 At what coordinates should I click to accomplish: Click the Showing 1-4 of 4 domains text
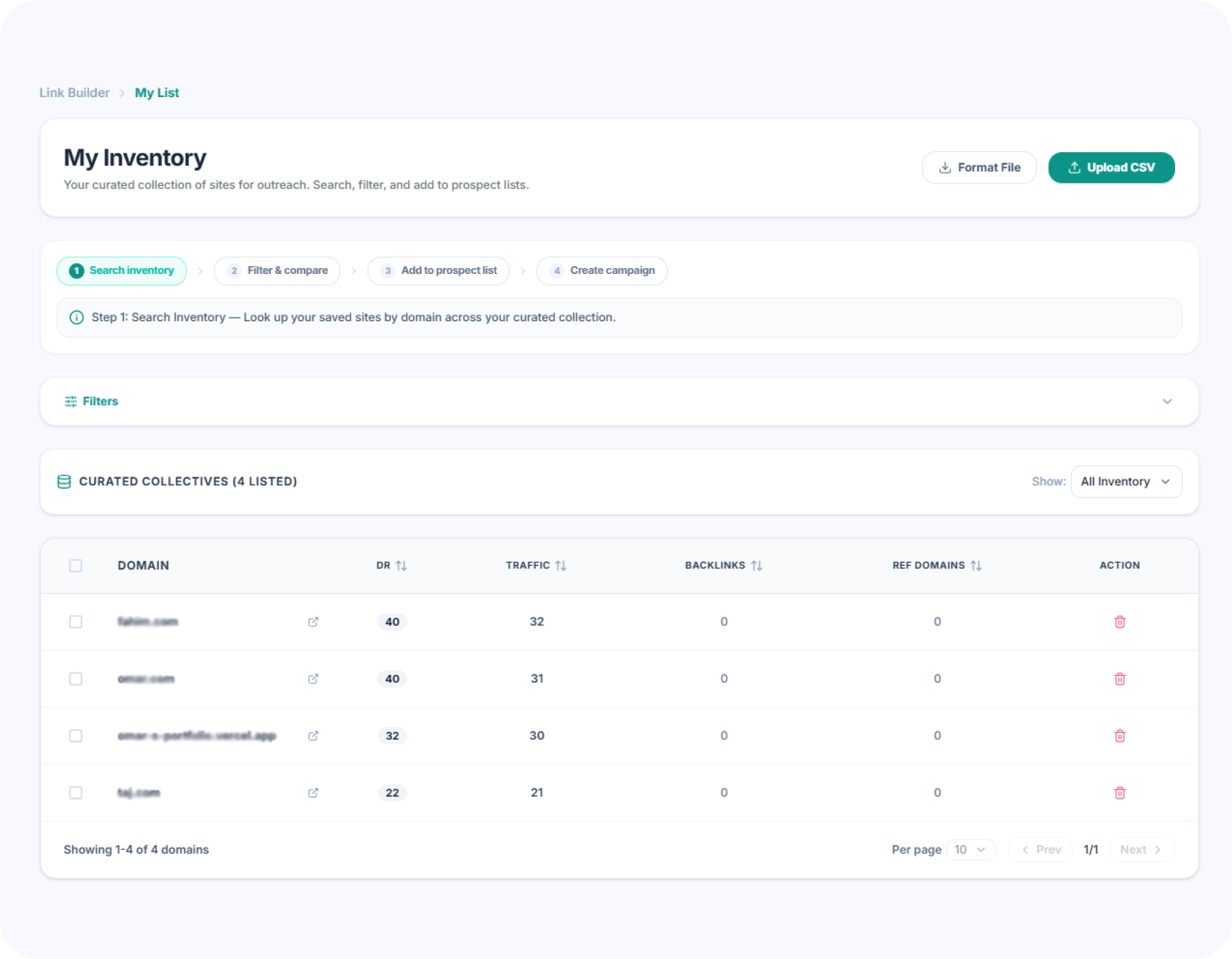136,849
